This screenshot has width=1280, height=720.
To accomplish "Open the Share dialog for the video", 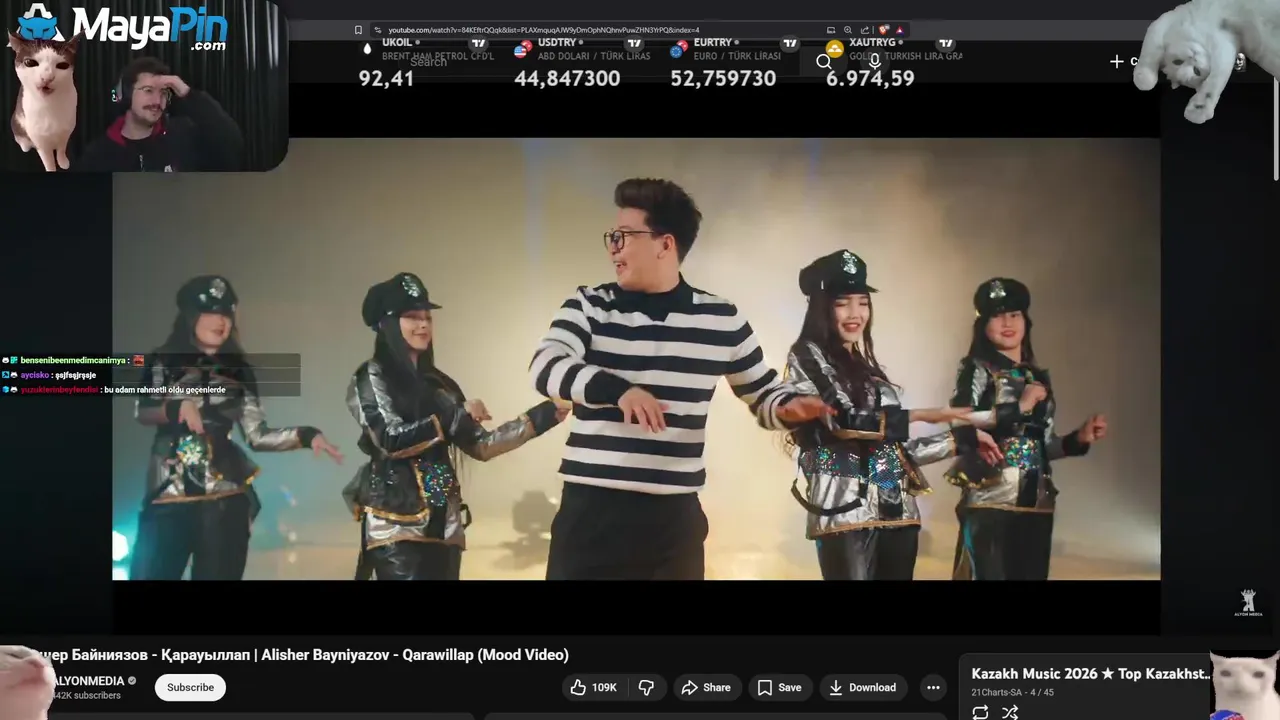I will 706,687.
